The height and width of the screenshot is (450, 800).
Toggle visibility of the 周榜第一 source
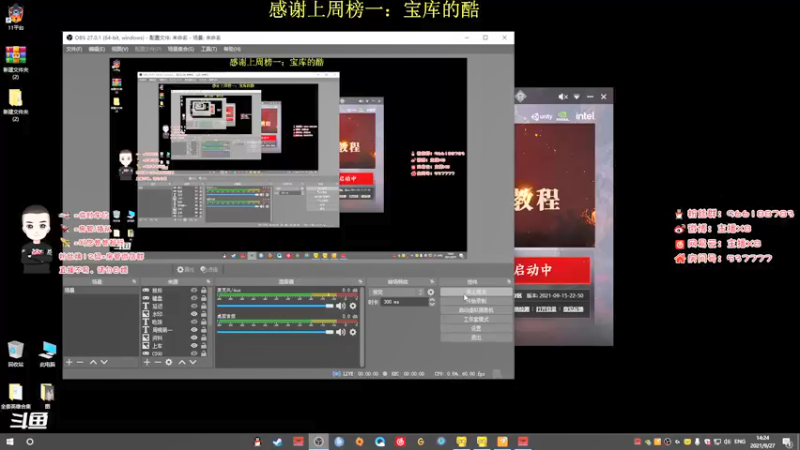tap(194, 330)
